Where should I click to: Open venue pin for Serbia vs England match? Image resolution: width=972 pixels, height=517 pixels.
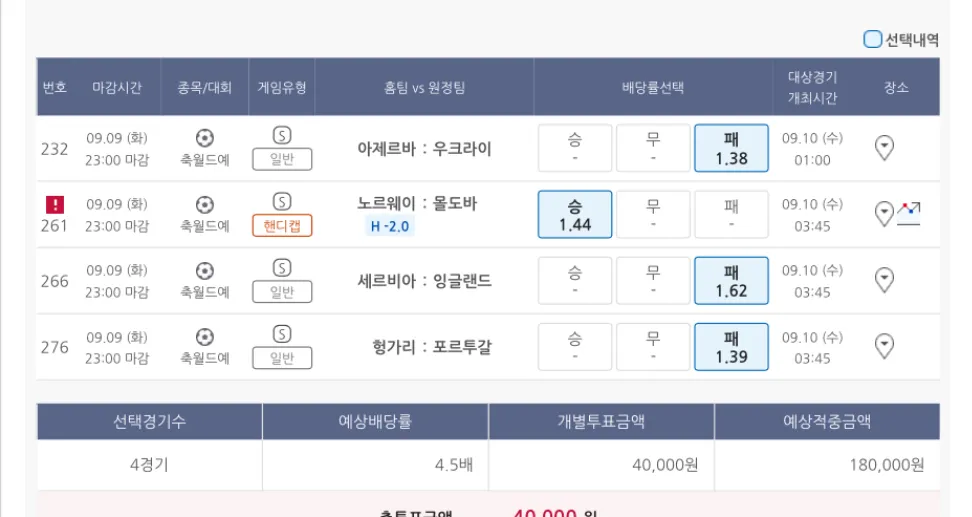pos(884,281)
